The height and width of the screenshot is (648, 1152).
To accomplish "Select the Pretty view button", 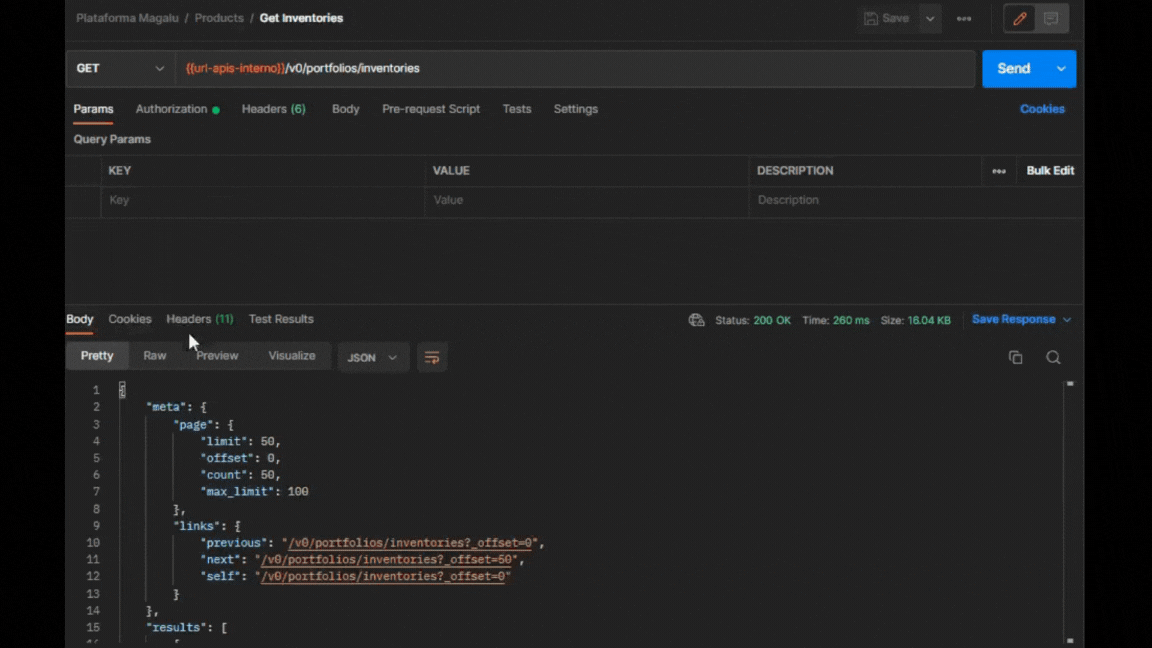I will click(97, 356).
